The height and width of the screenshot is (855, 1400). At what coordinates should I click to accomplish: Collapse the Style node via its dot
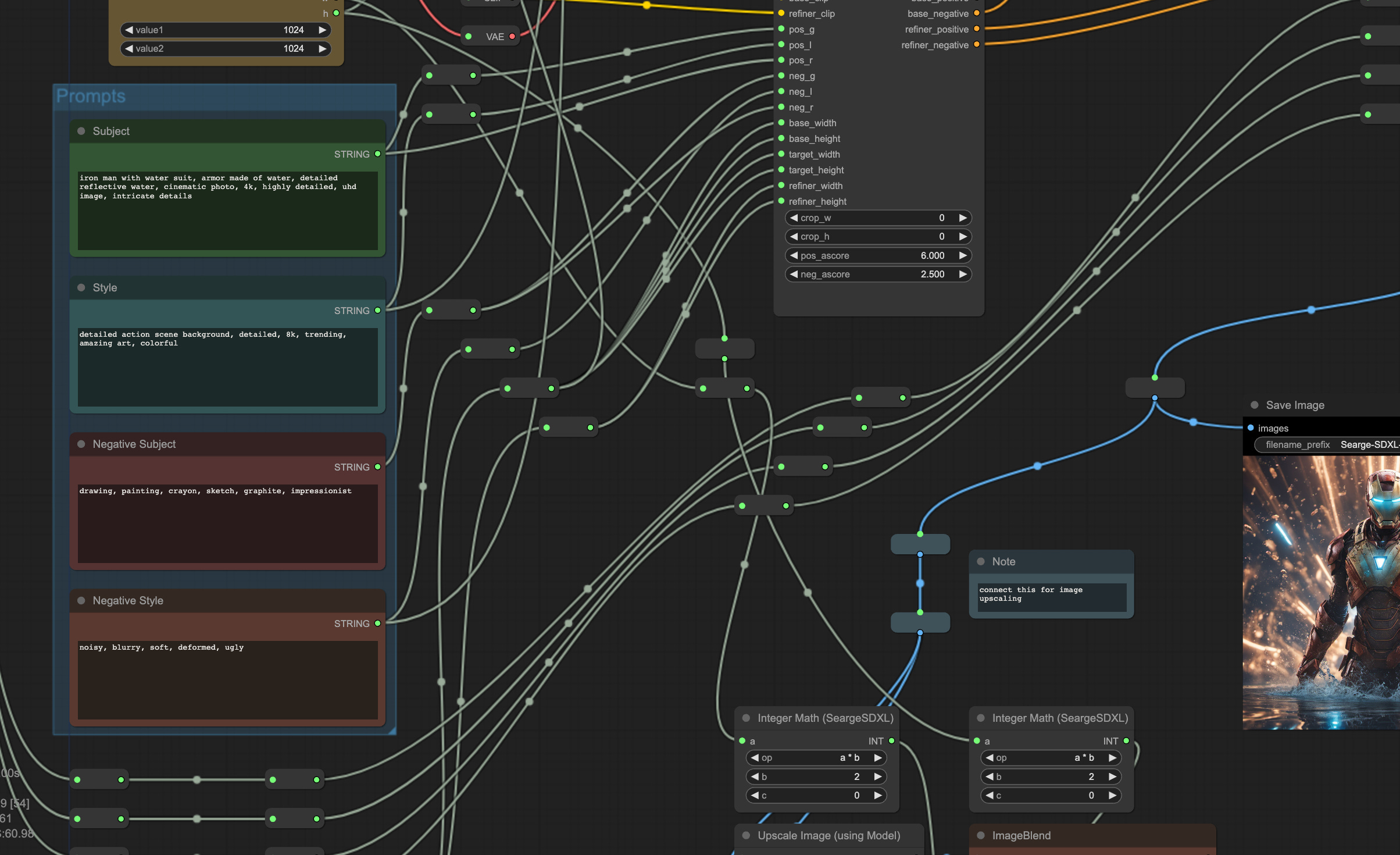(x=81, y=287)
